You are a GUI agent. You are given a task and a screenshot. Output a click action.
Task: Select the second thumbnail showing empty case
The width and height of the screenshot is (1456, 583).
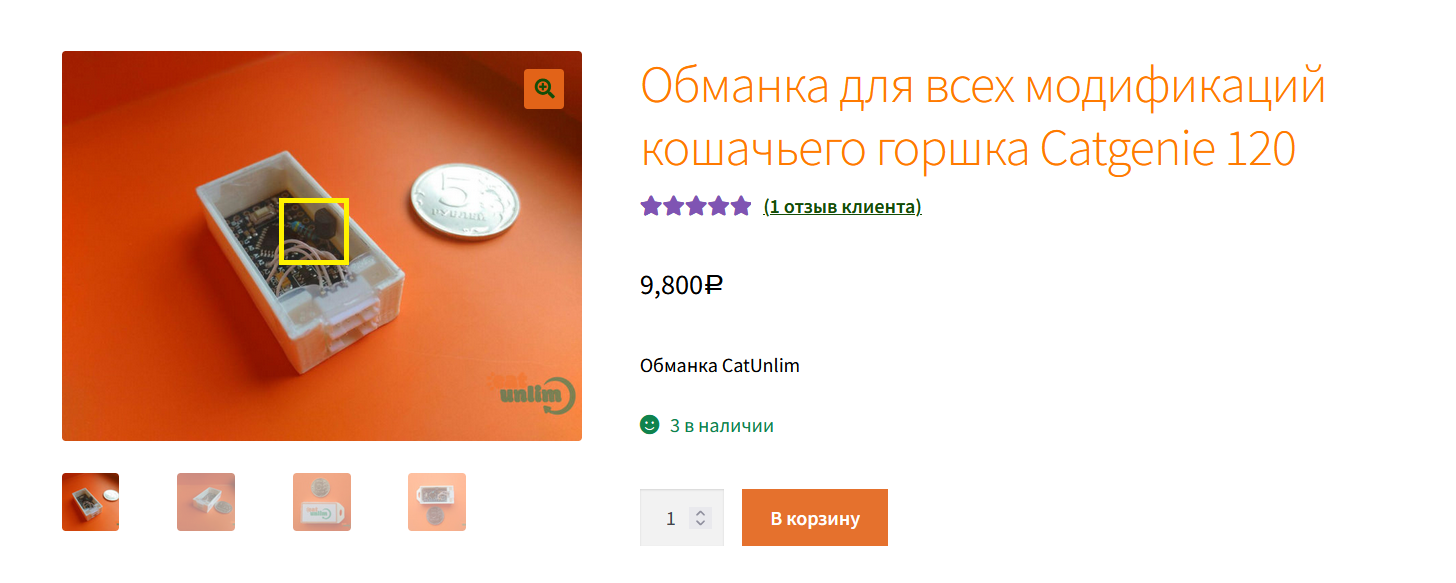tap(206, 502)
